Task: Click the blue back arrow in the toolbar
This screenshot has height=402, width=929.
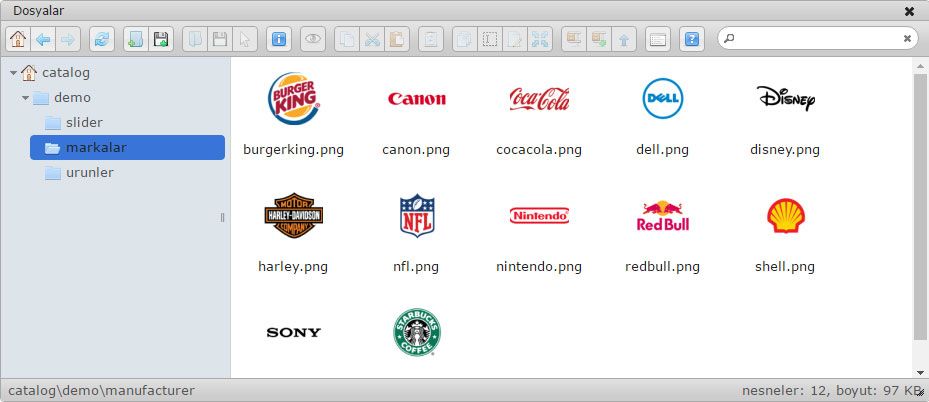Action: [43, 40]
